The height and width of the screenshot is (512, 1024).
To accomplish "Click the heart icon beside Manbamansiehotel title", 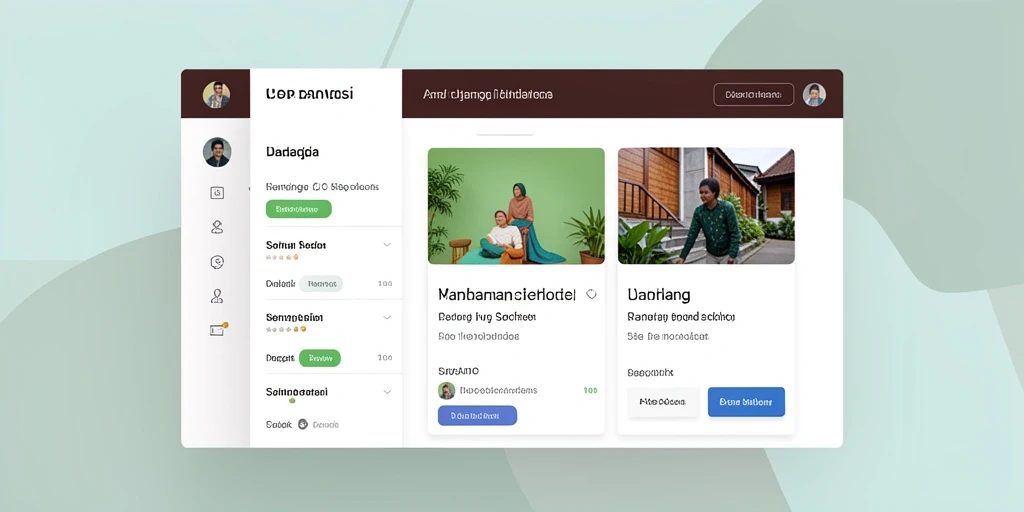I will (591, 295).
